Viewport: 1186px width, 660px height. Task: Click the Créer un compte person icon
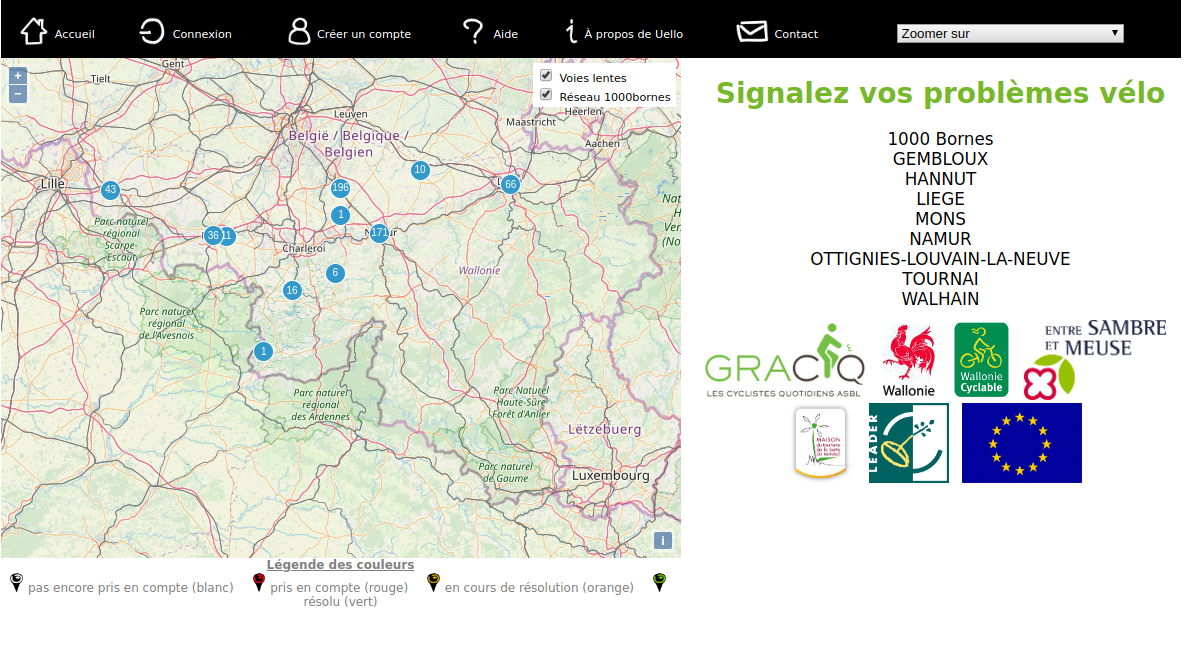(300, 32)
